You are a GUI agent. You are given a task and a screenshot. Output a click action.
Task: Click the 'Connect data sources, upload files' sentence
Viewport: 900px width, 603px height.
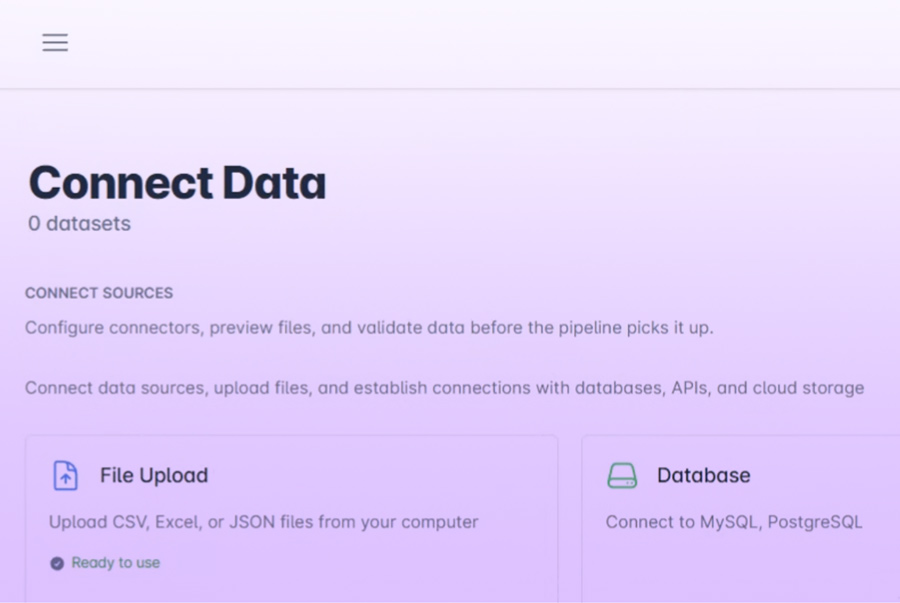(x=444, y=388)
